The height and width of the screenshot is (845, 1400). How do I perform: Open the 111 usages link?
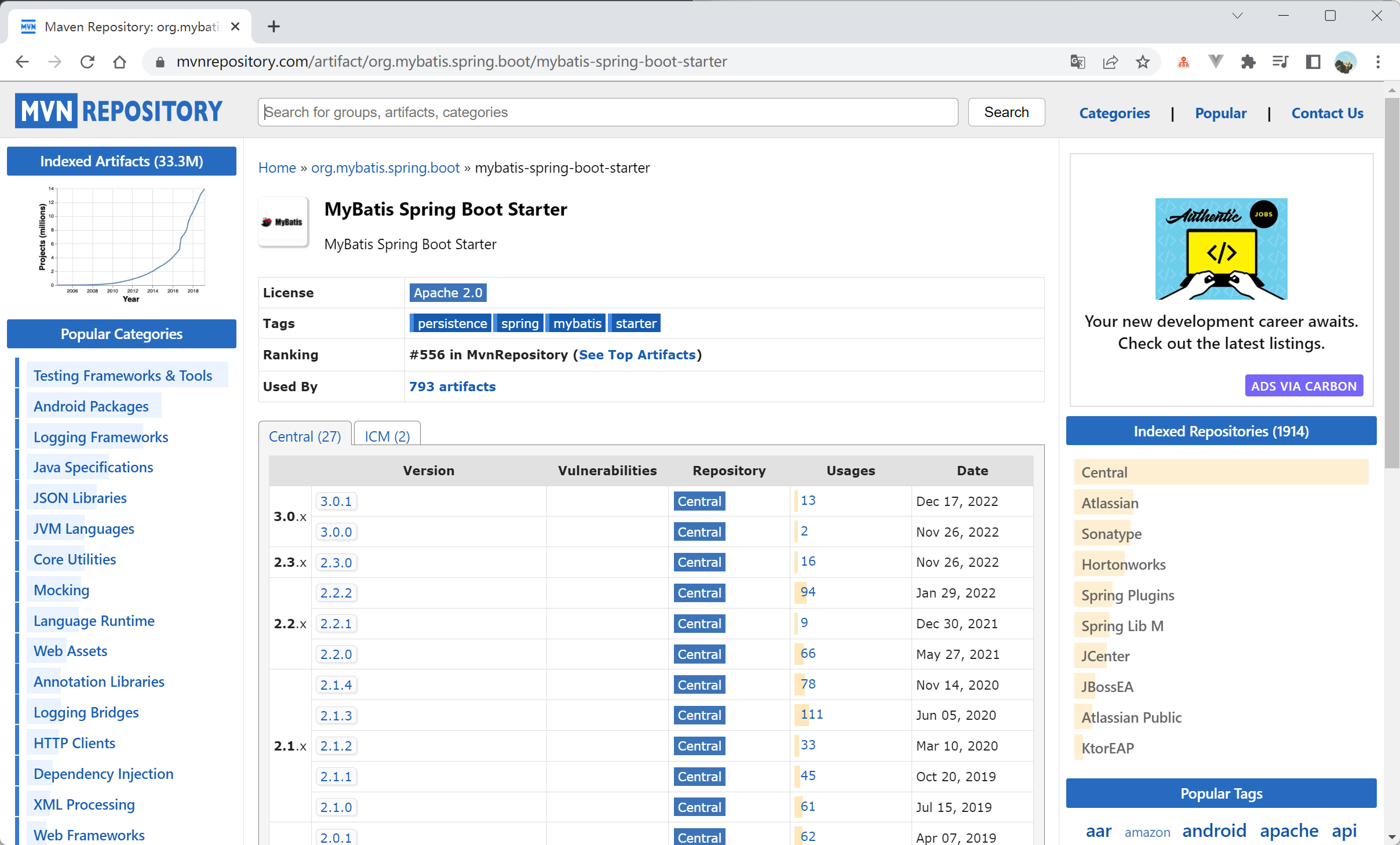point(811,714)
